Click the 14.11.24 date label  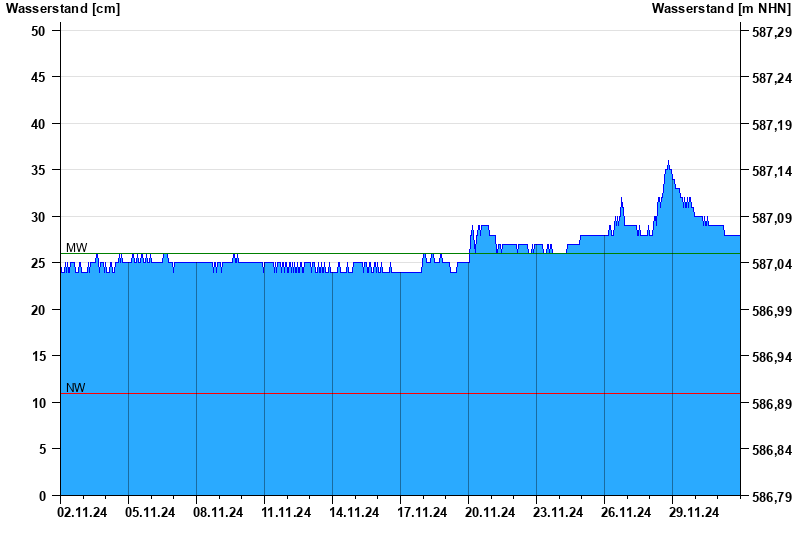point(354,512)
